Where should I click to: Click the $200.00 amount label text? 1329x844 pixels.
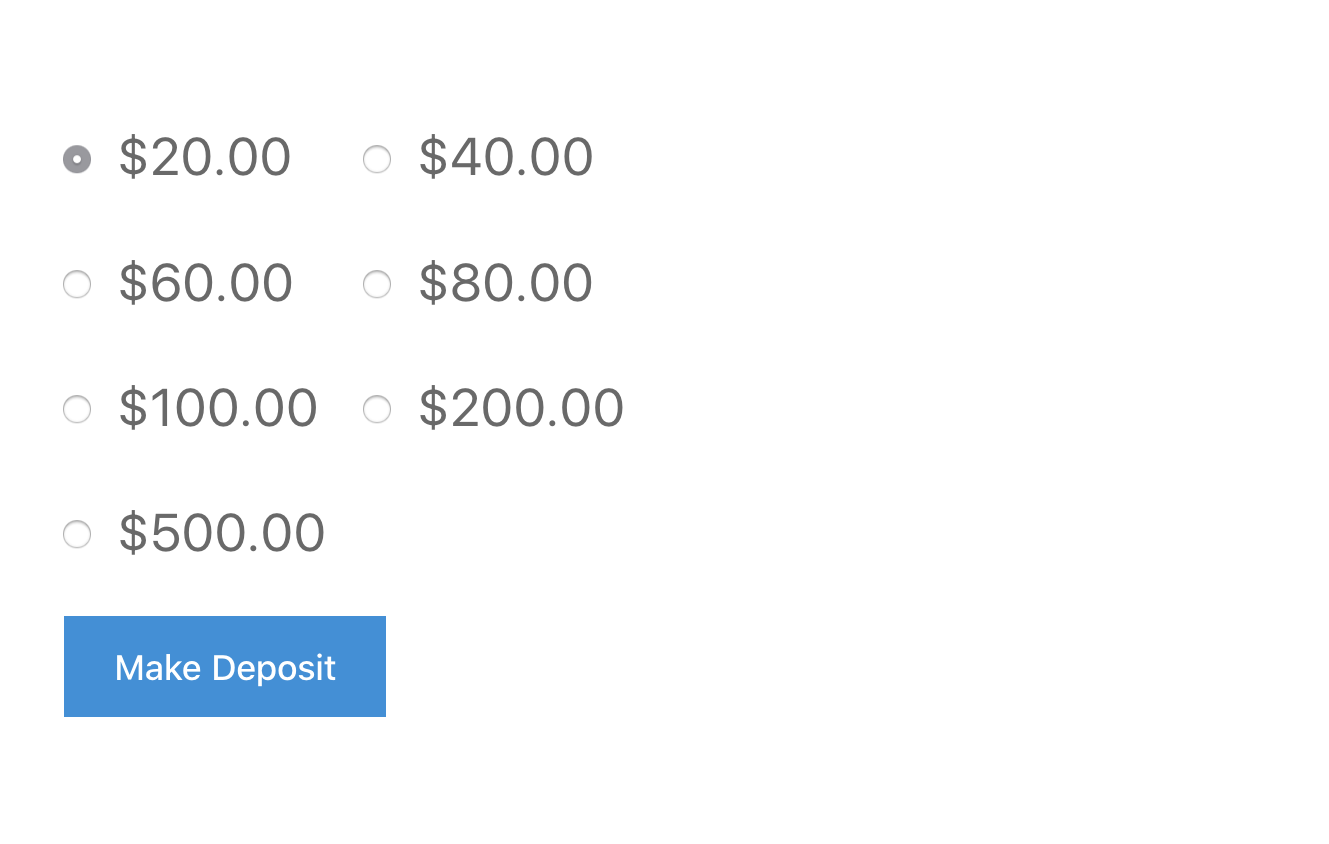pyautogui.click(x=521, y=408)
